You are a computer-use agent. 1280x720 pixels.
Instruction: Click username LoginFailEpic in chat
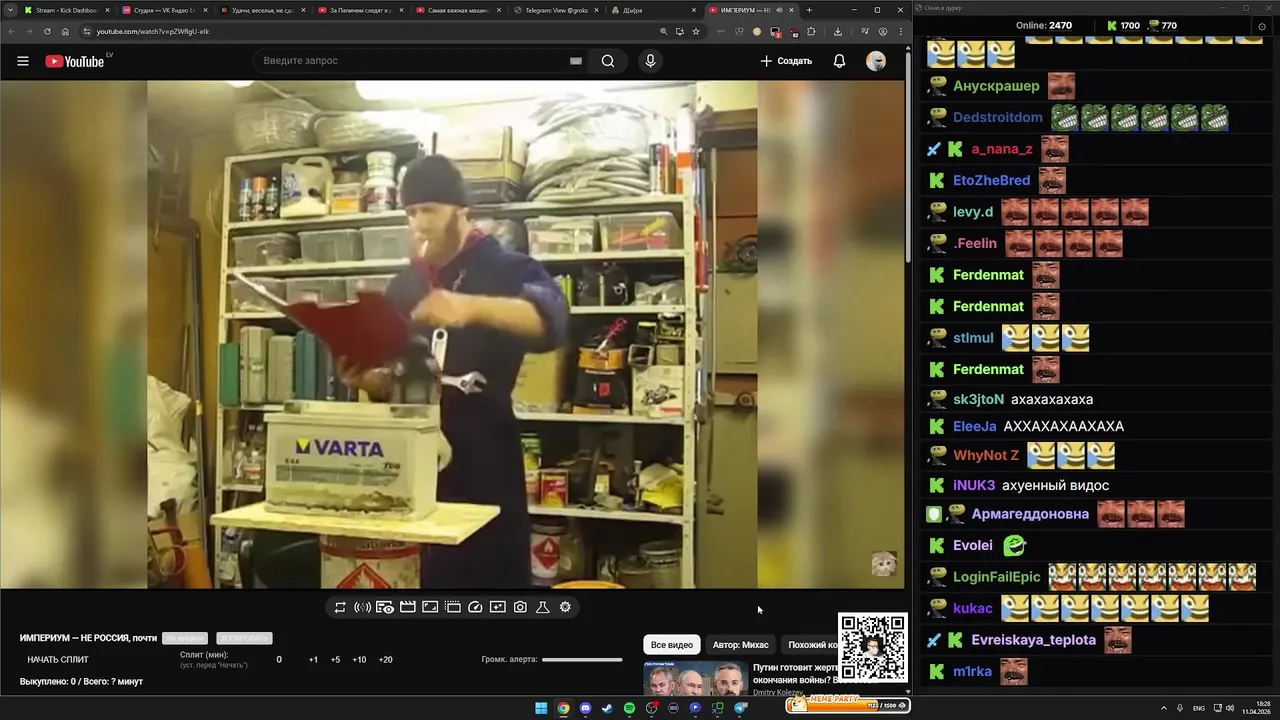pos(997,577)
